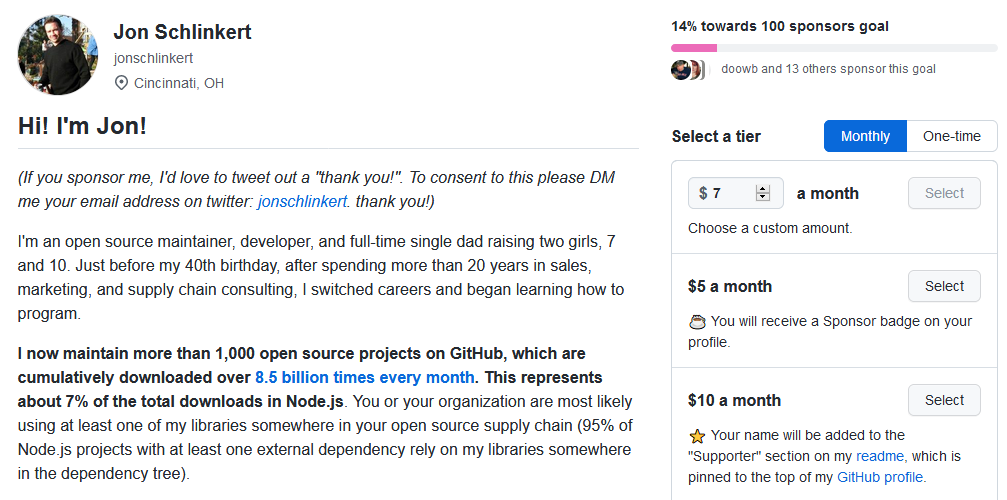Switch to One-time sponsorship
The width and height of the screenshot is (1007, 500).
click(952, 136)
